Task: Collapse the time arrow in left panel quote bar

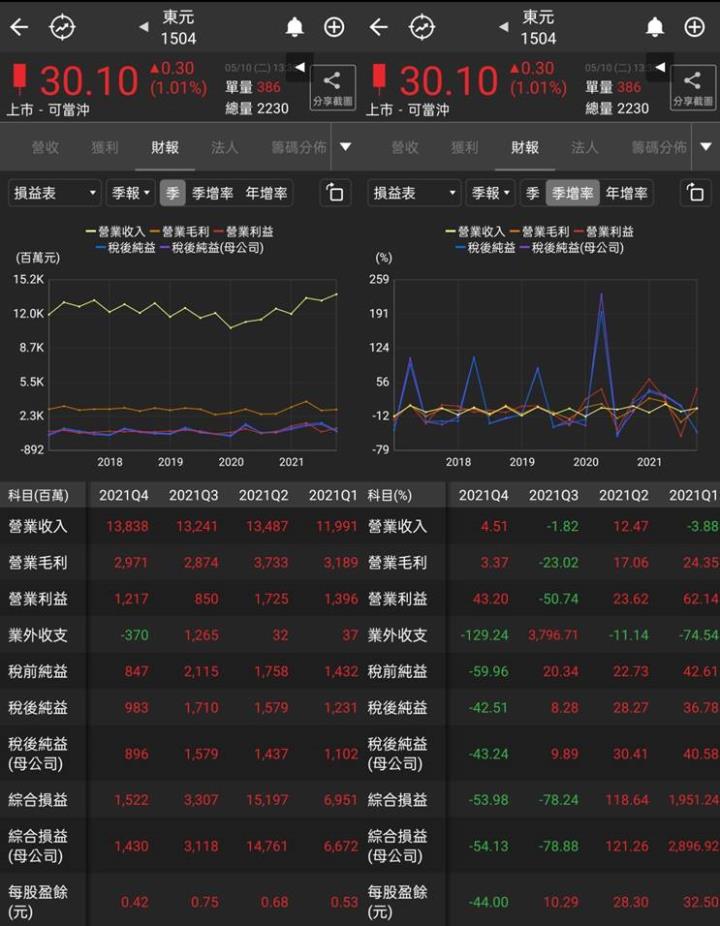Action: (299, 67)
